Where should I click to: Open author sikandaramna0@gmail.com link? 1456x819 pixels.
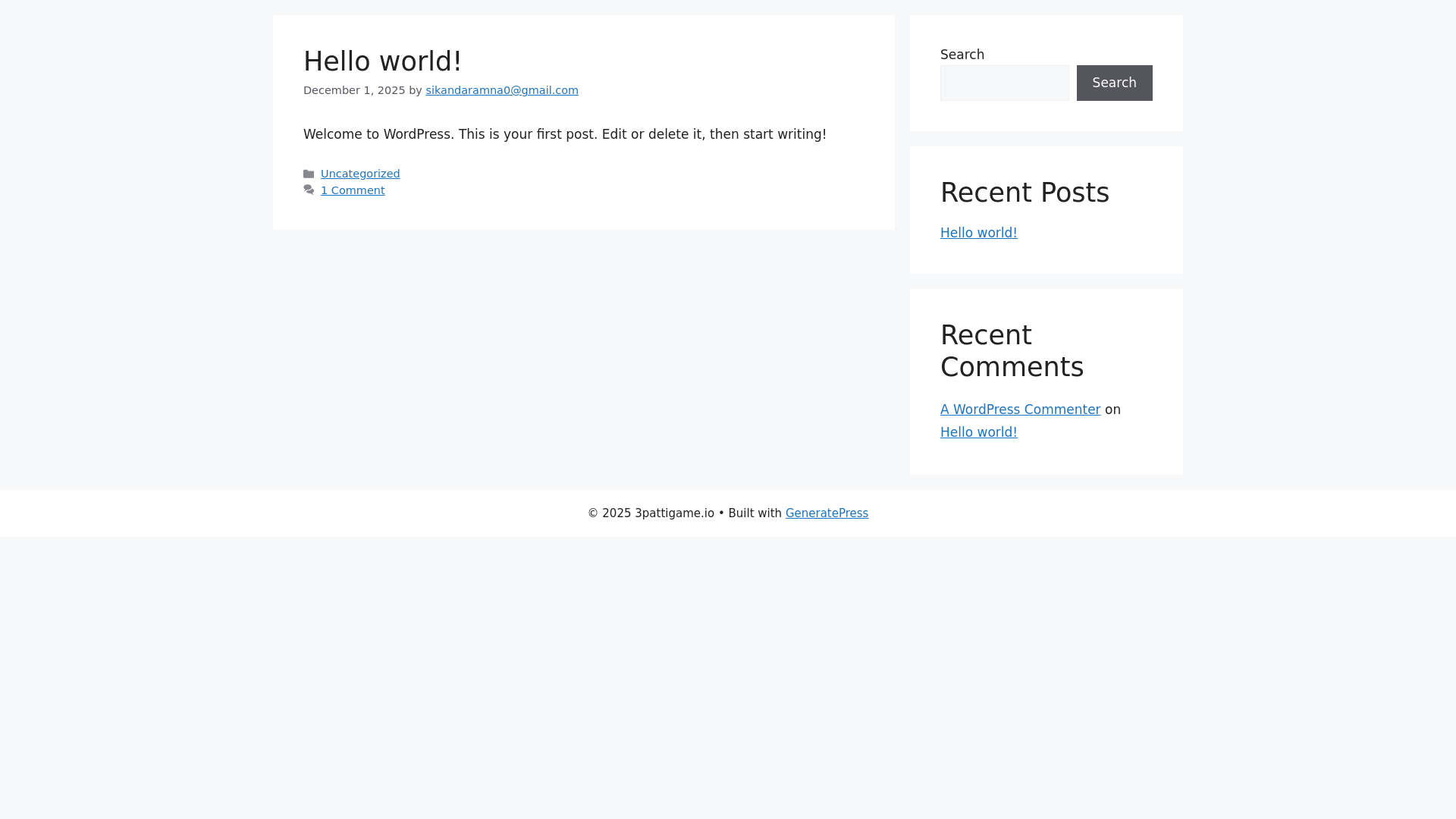pos(501,90)
